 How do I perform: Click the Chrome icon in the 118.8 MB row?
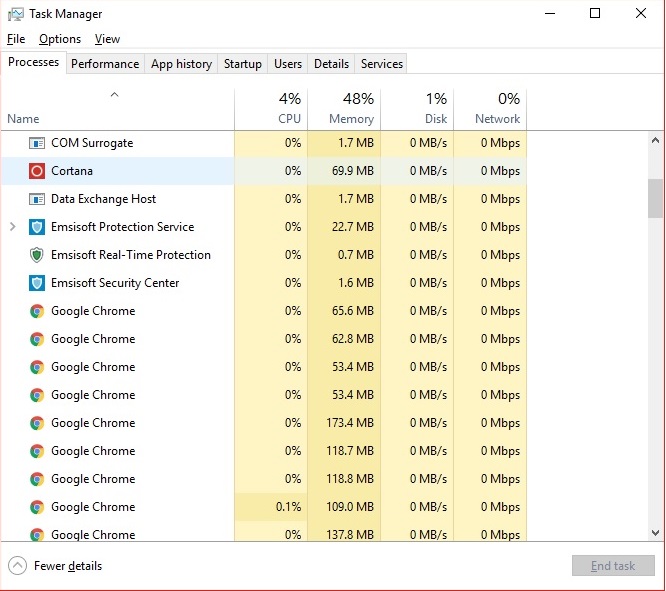(37, 479)
